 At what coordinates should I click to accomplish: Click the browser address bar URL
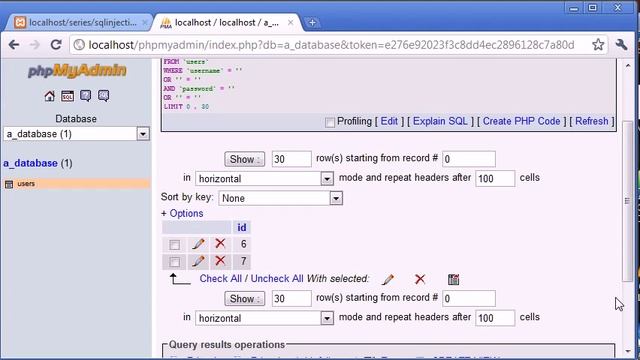(x=331, y=44)
